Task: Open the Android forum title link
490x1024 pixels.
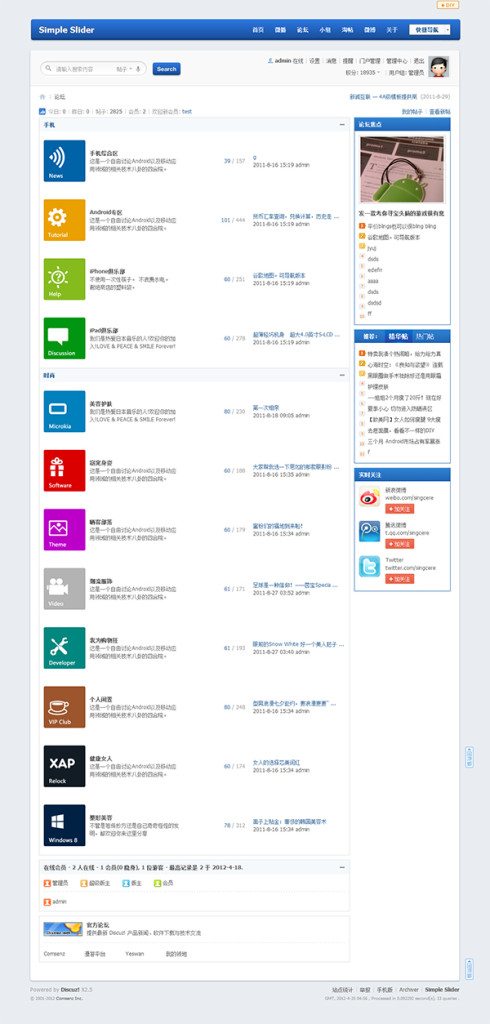Action: (x=106, y=212)
